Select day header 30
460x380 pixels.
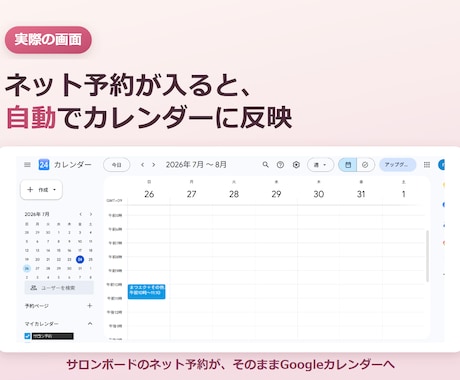tap(319, 194)
